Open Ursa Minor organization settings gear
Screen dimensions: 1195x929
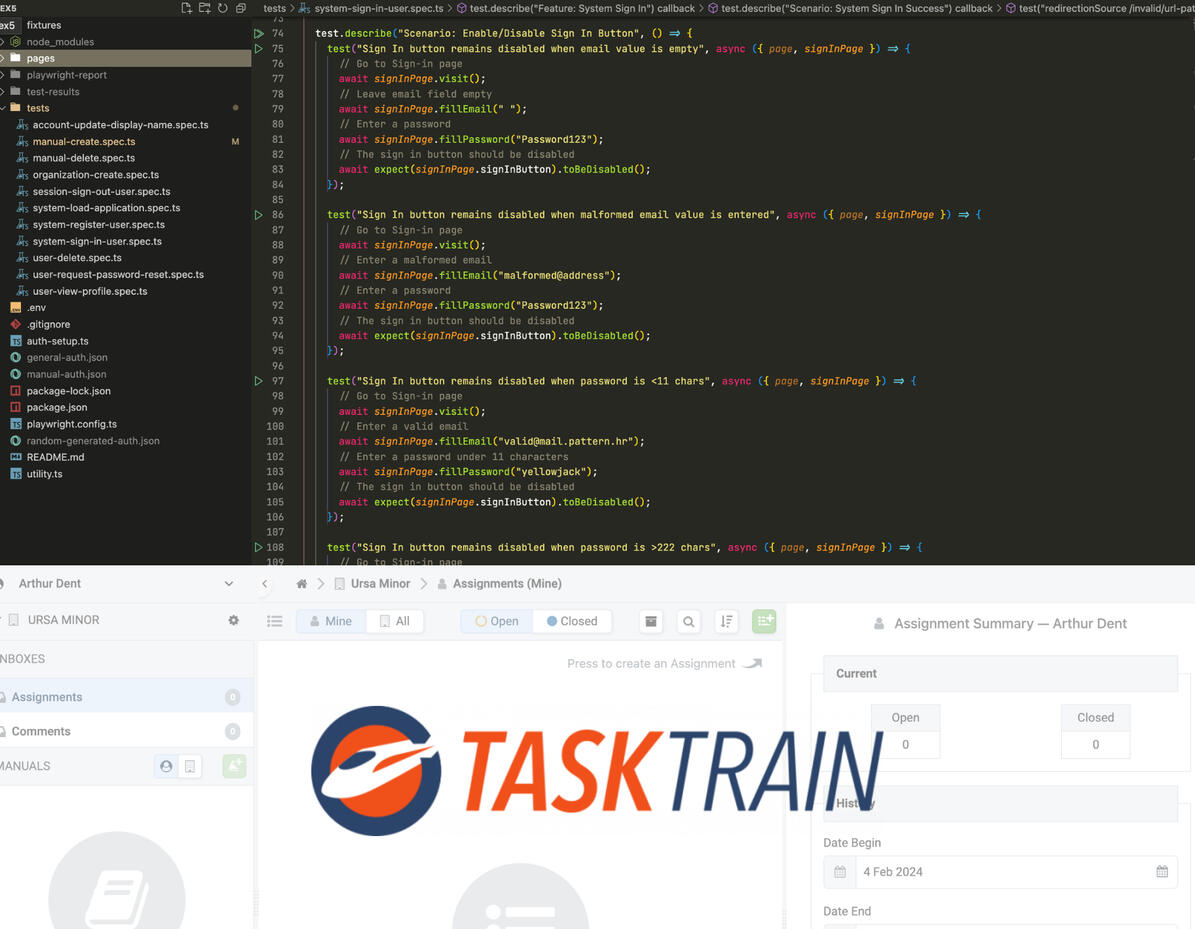pos(233,620)
